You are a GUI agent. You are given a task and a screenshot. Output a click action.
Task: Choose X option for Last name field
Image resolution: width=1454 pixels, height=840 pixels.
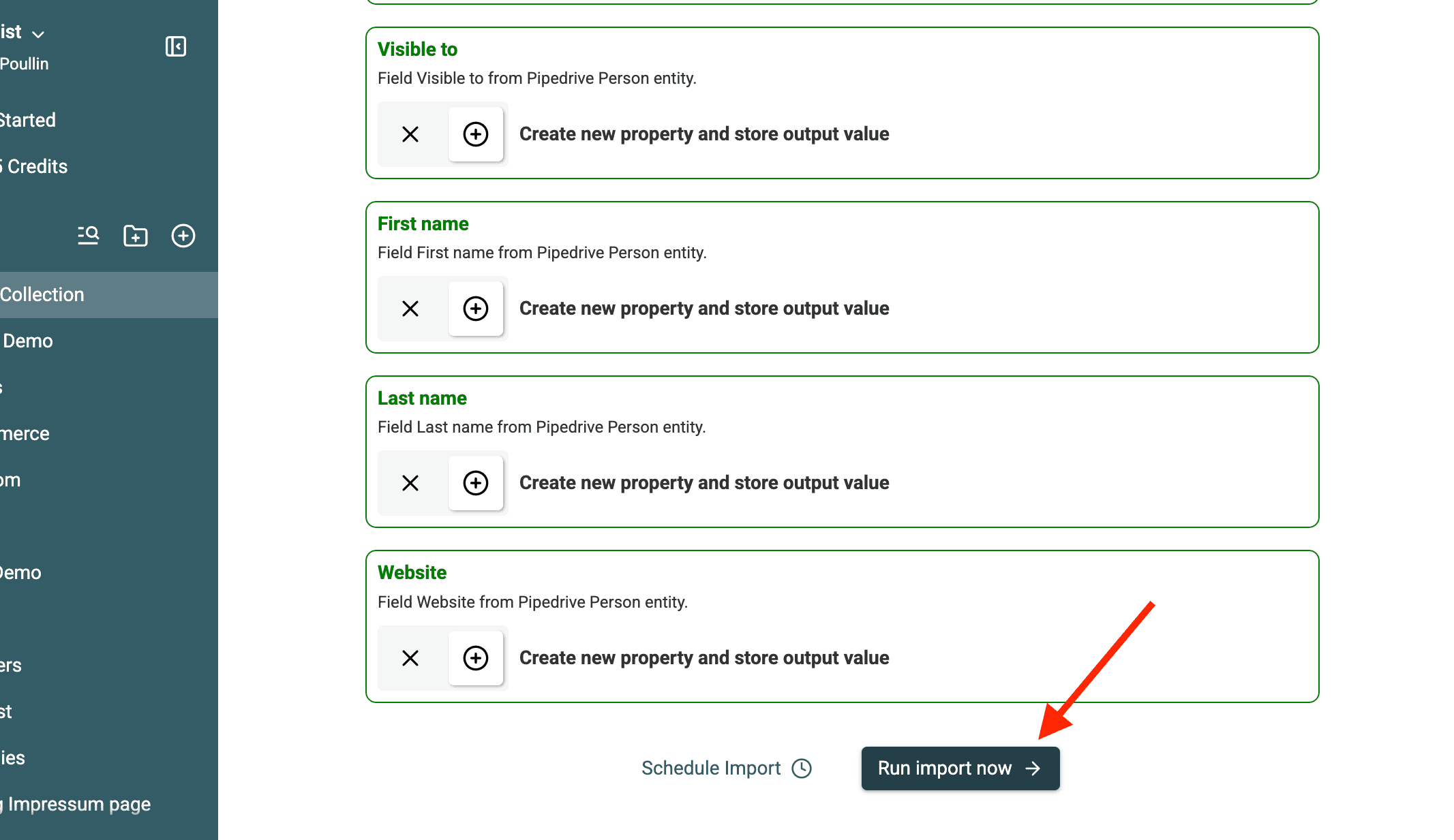tap(410, 483)
